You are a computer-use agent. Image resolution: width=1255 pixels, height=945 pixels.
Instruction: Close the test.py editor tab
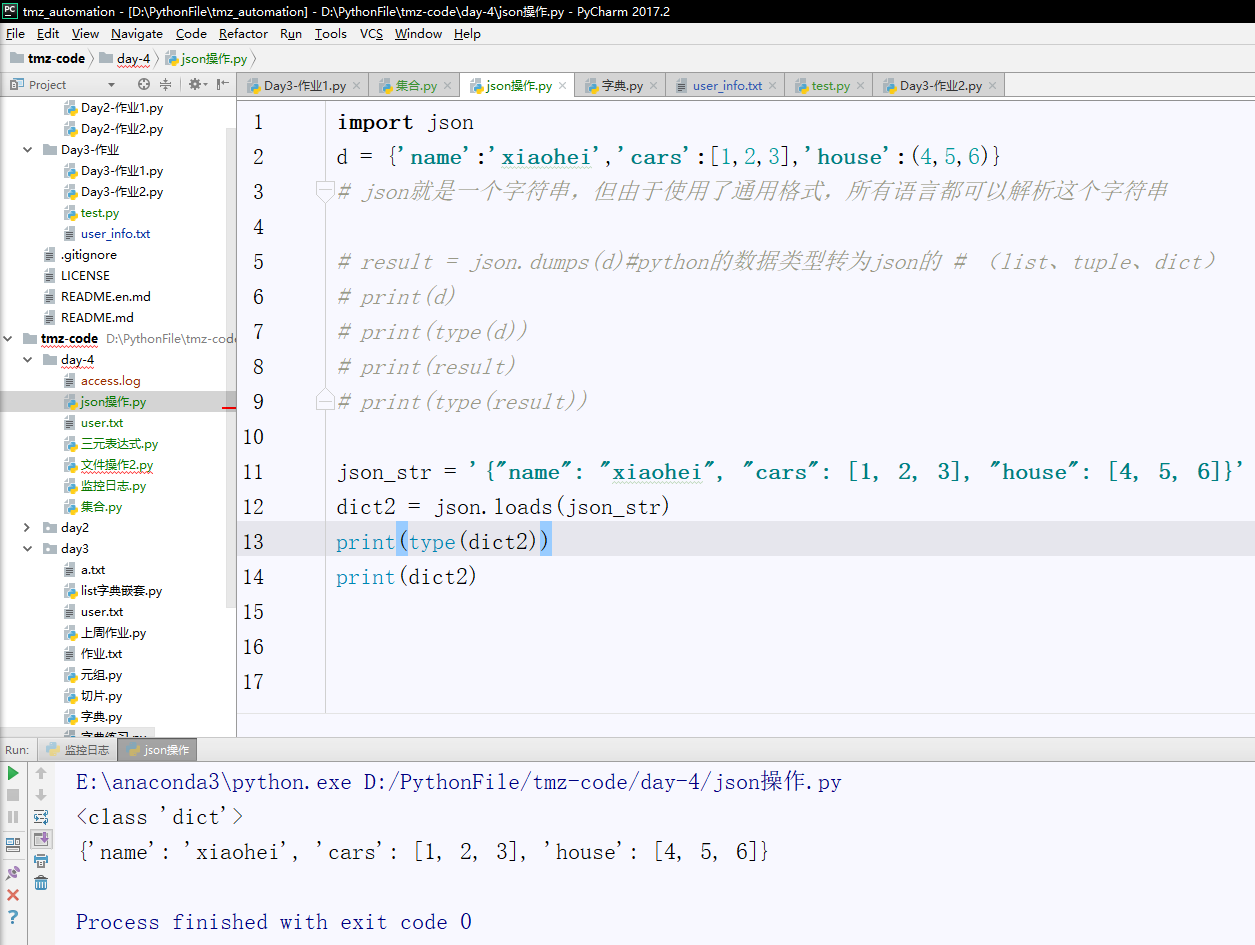(860, 86)
